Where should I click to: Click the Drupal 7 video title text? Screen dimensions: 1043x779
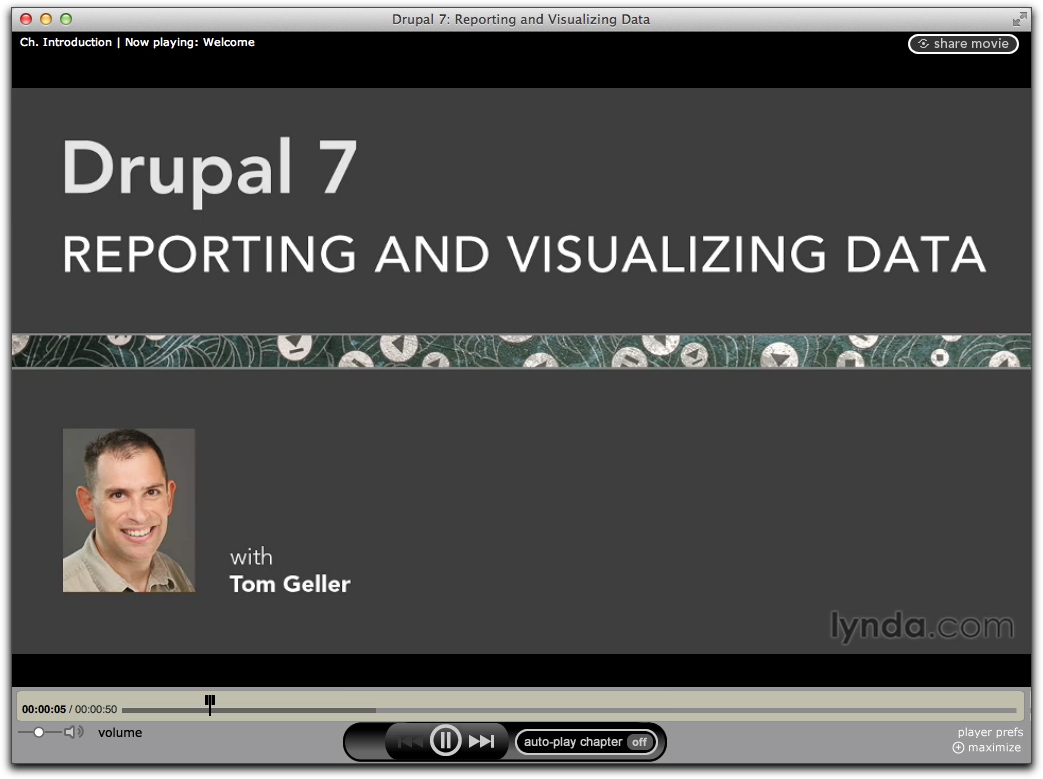click(209, 167)
